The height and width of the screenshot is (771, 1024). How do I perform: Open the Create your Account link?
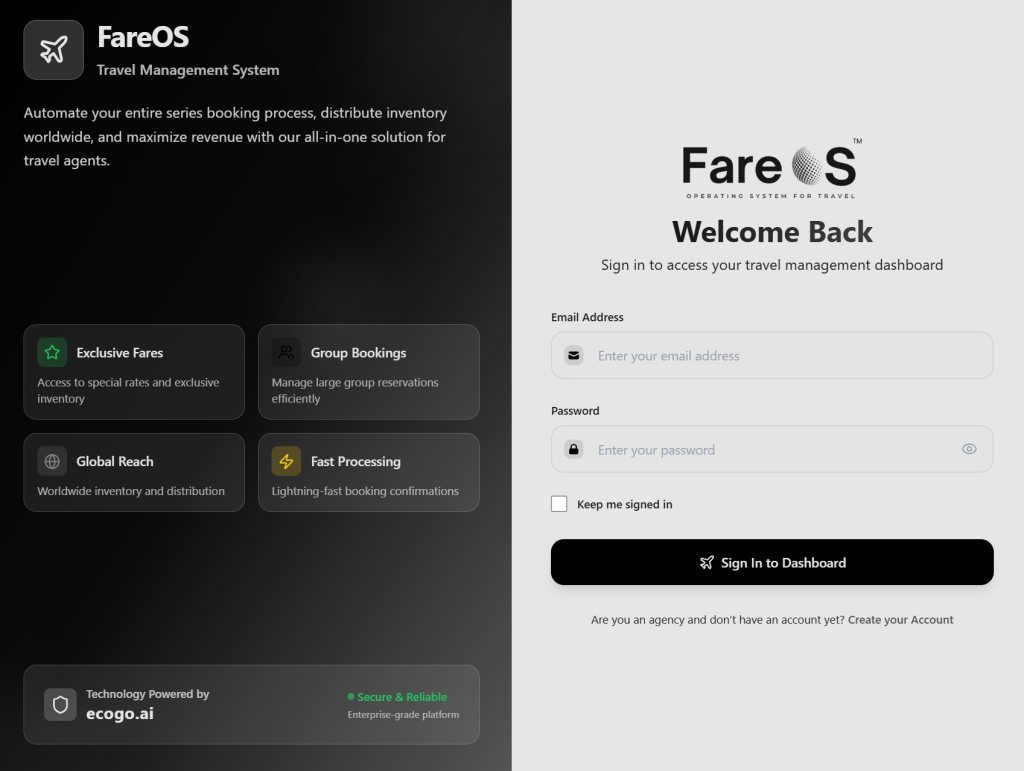point(900,620)
